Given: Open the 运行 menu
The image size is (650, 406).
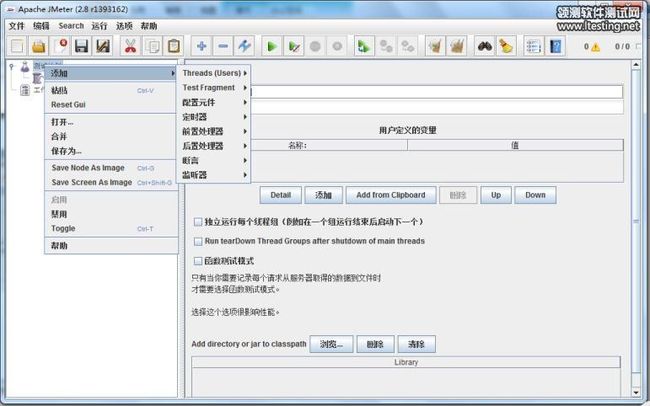Looking at the screenshot, I should tap(99, 26).
